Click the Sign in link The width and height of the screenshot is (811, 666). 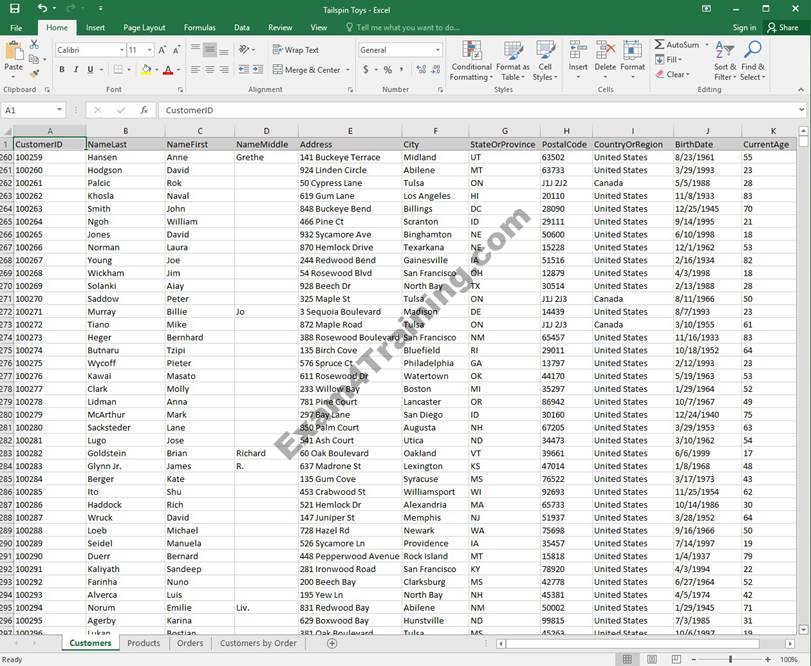[744, 27]
